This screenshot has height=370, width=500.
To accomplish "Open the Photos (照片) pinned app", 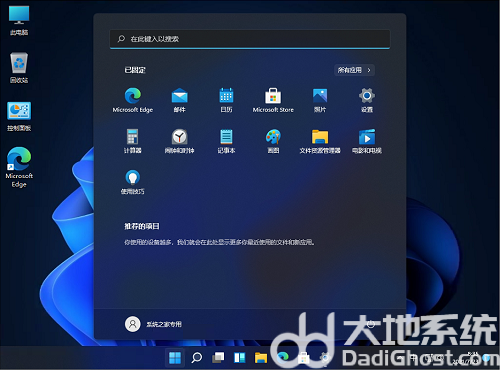I will pos(320,100).
